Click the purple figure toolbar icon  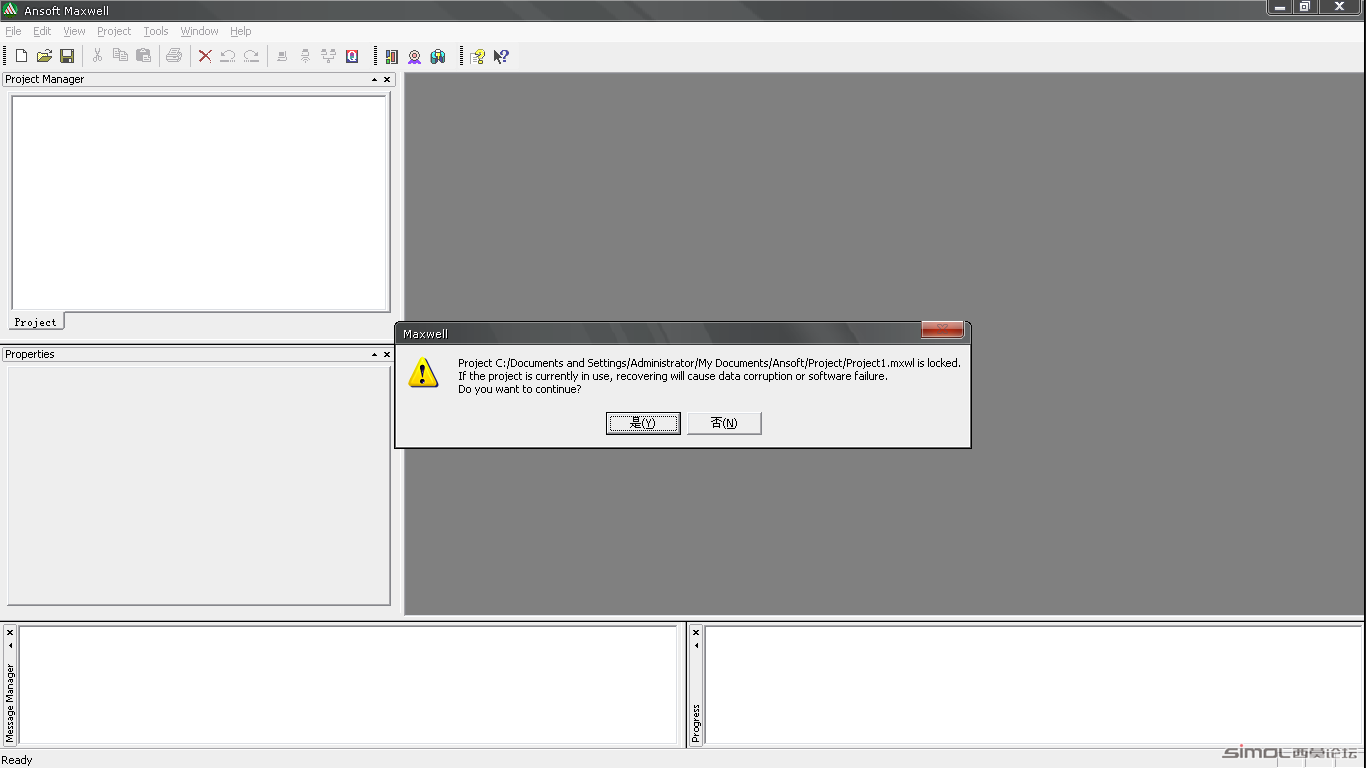(414, 56)
